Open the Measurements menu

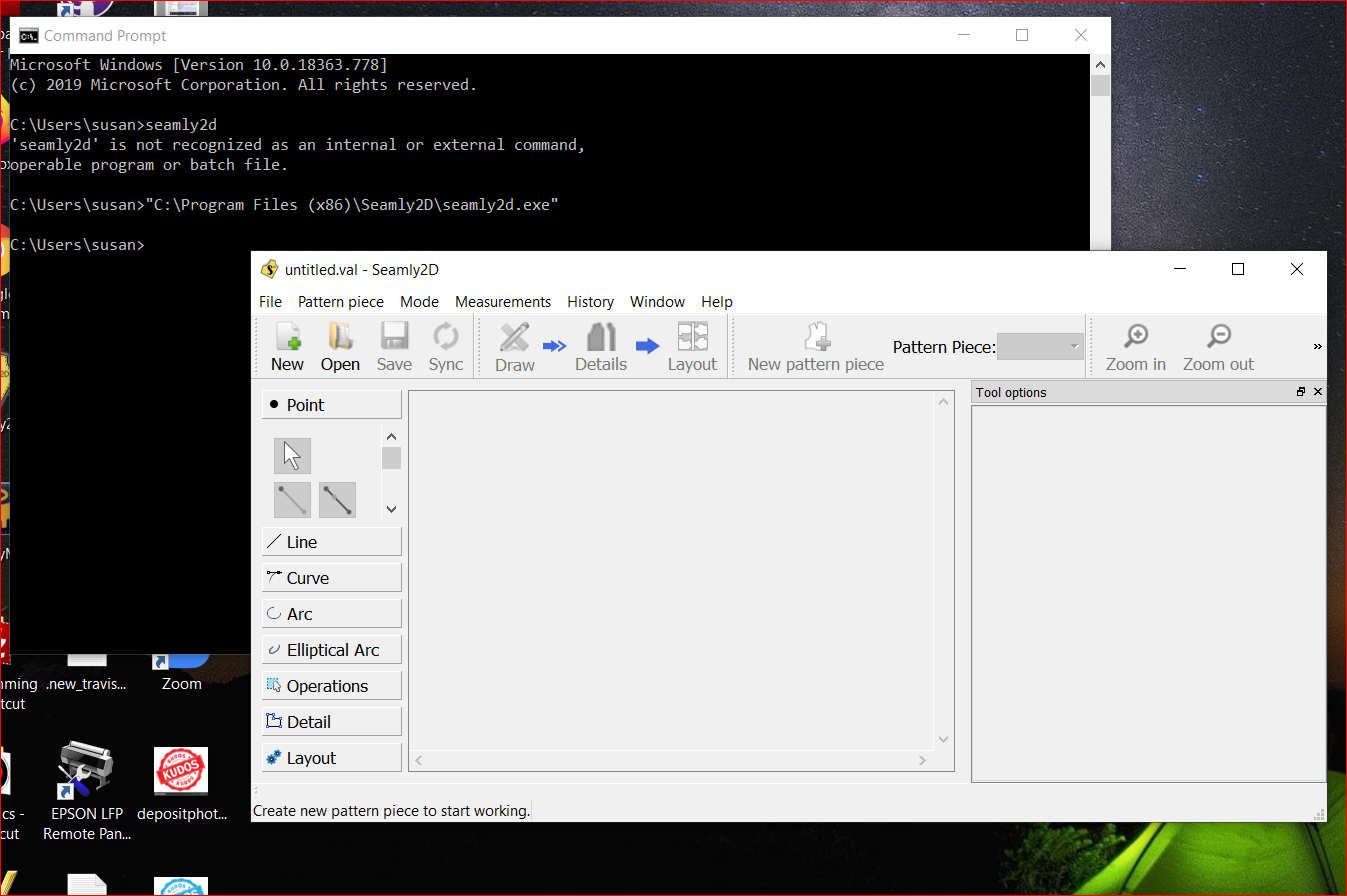(502, 302)
